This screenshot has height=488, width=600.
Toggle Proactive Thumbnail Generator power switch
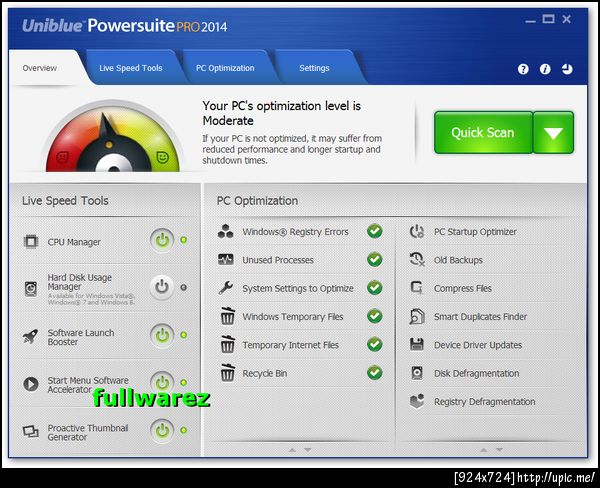162,430
